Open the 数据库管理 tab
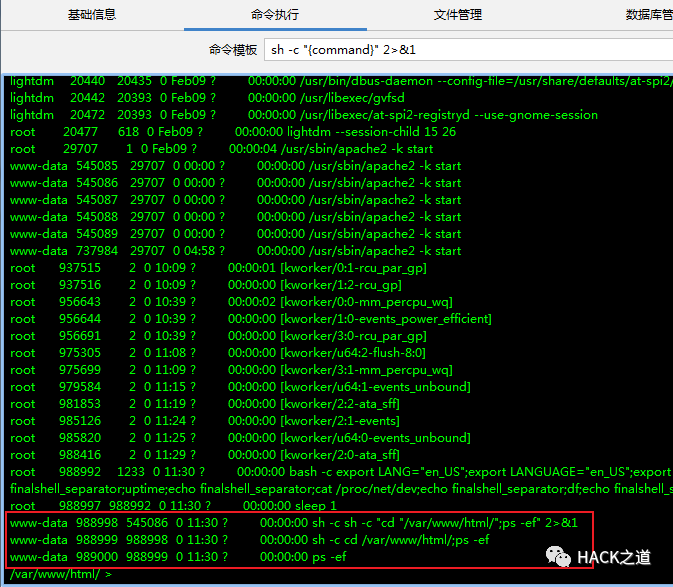This screenshot has height=587, width=673. coord(649,15)
